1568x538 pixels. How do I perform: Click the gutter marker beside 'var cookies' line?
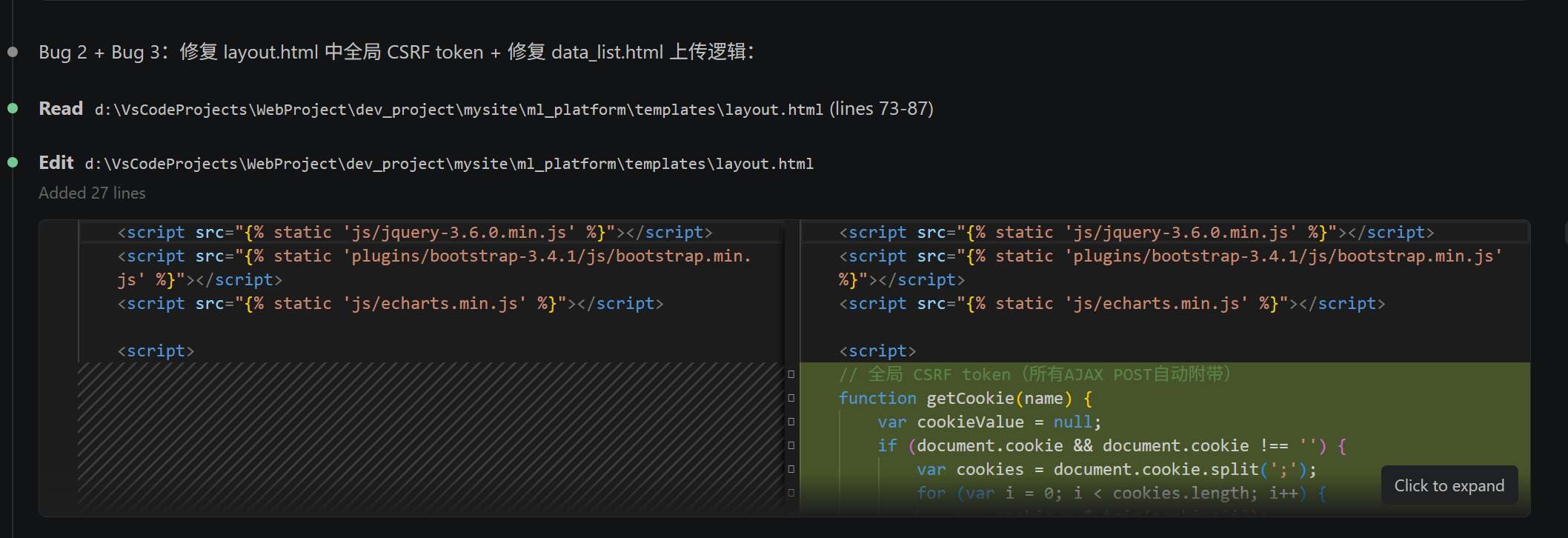791,469
